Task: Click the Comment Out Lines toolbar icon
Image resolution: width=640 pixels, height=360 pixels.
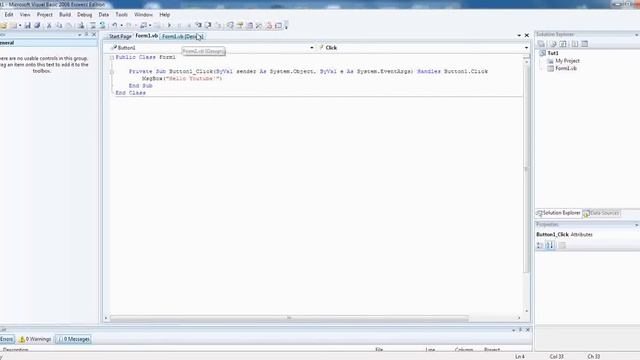Action: [93, 25]
